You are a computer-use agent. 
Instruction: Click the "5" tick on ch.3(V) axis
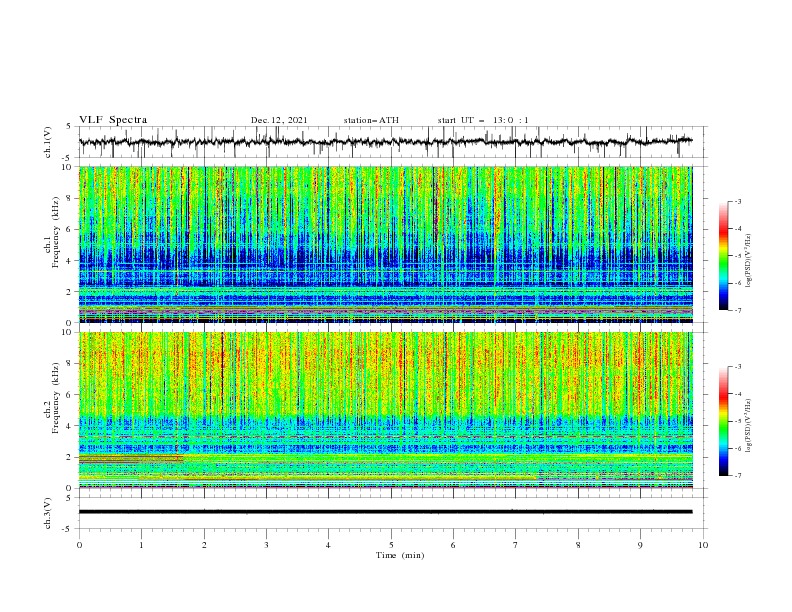pyautogui.click(x=69, y=497)
